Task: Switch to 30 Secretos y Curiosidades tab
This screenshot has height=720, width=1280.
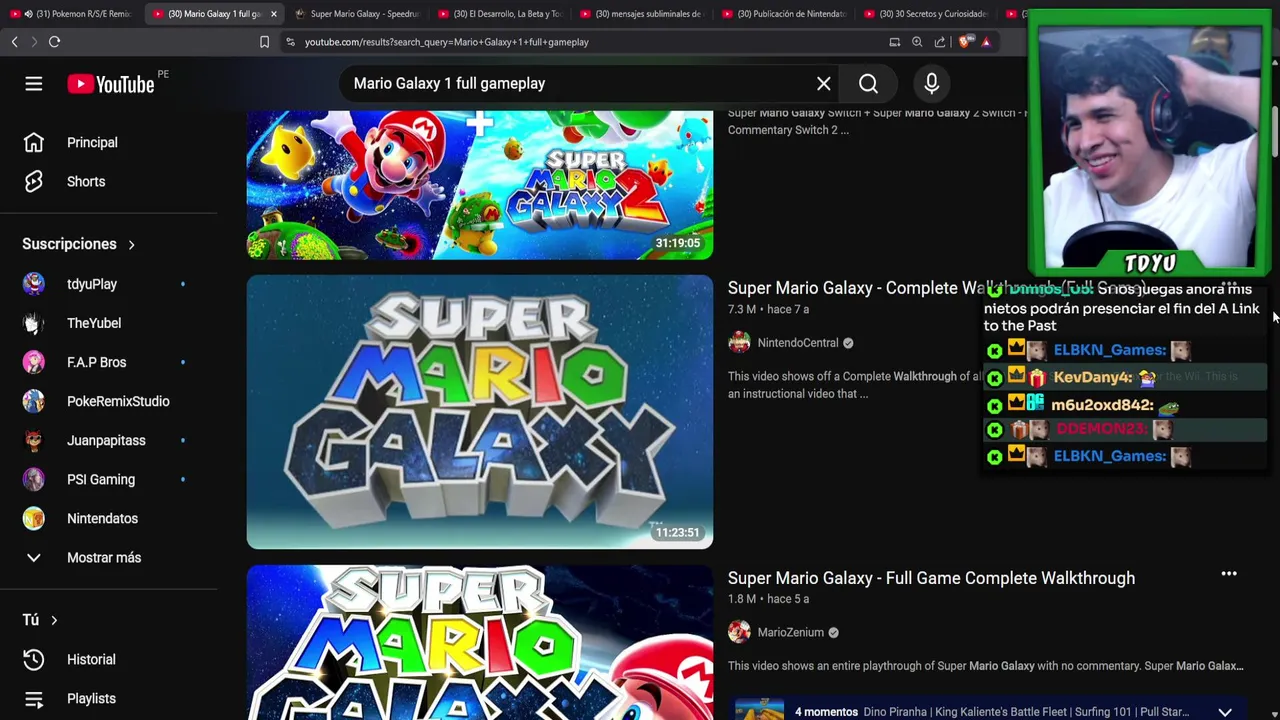Action: pyautogui.click(x=926, y=14)
